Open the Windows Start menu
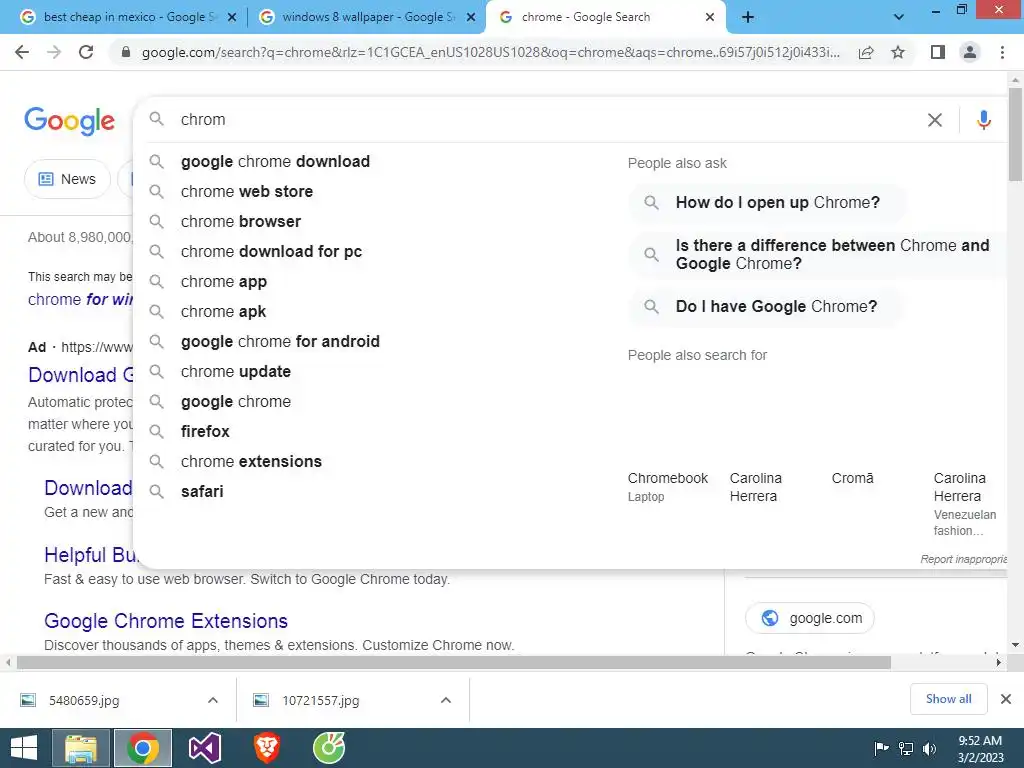Image resolution: width=1024 pixels, height=768 pixels. pos(24,748)
